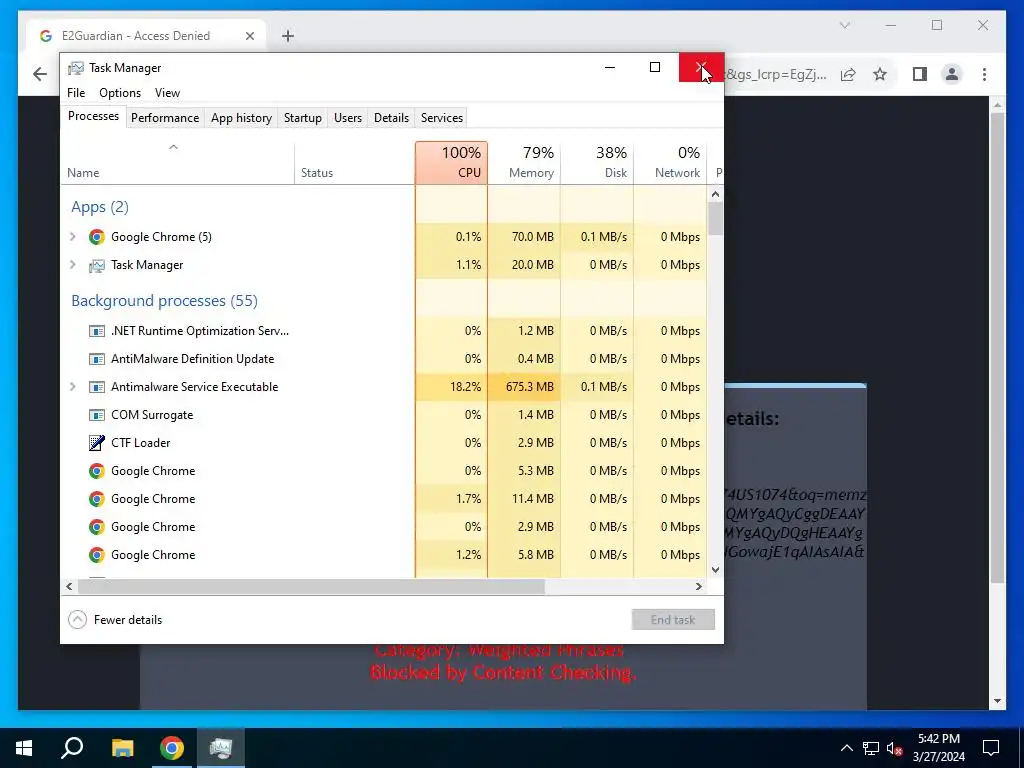Click the CTF Loader pen icon
This screenshot has height=768, width=1024.
(97, 443)
